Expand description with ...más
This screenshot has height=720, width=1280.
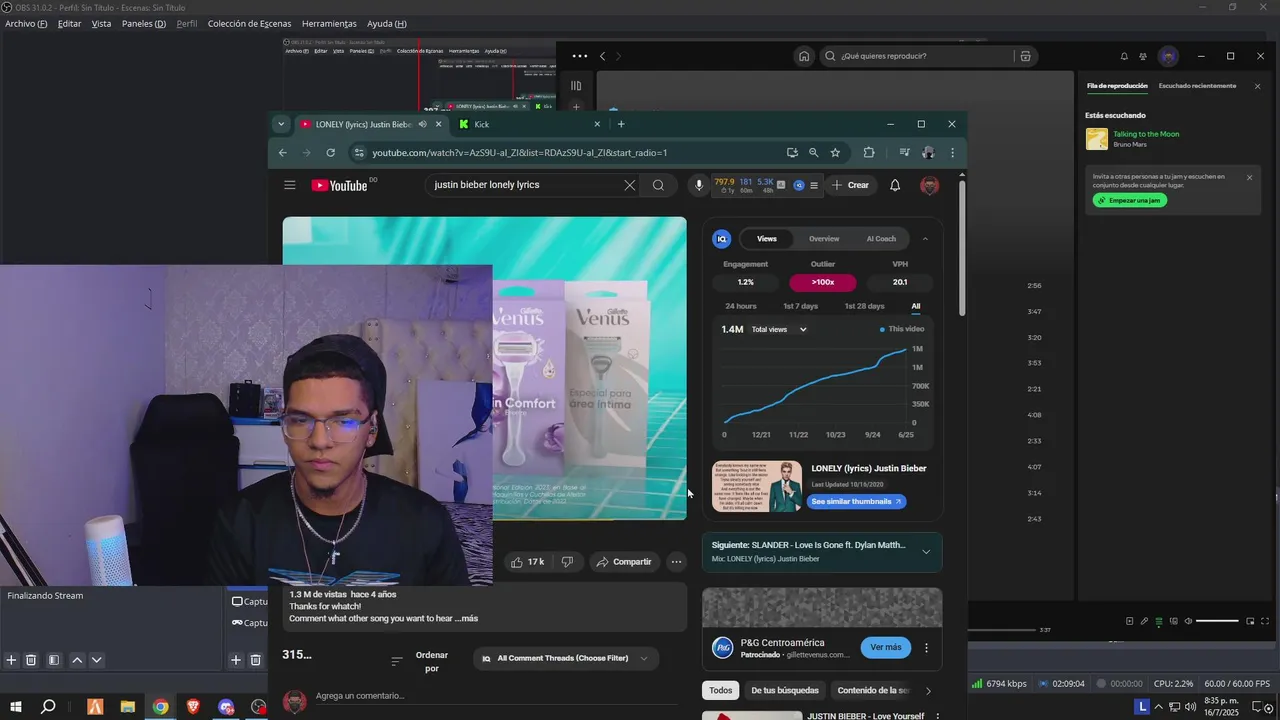[466, 618]
